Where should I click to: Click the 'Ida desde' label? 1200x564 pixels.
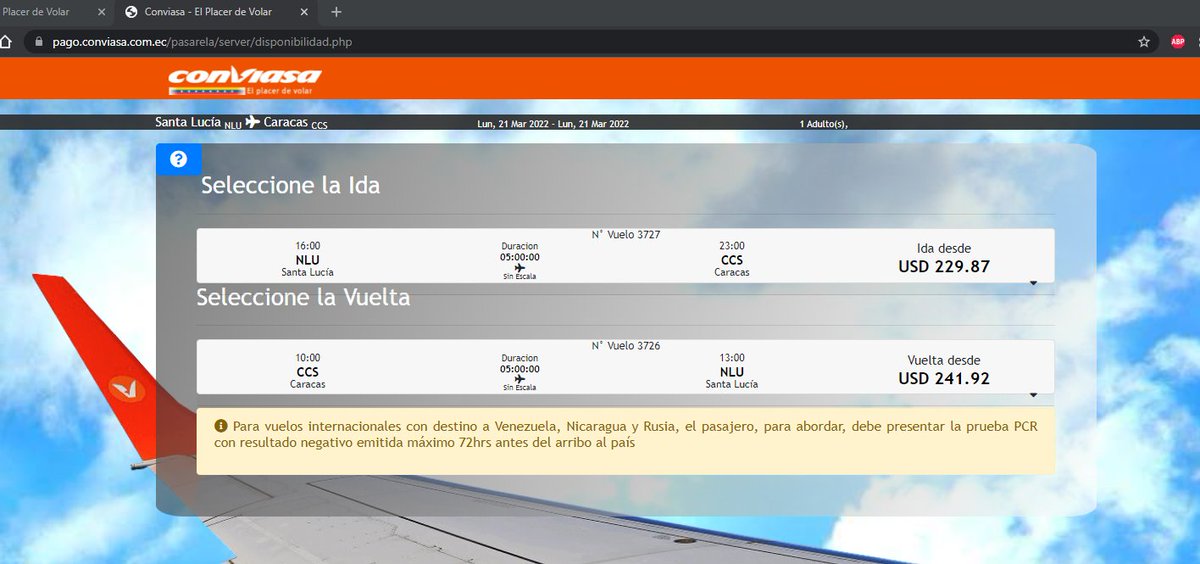(944, 248)
